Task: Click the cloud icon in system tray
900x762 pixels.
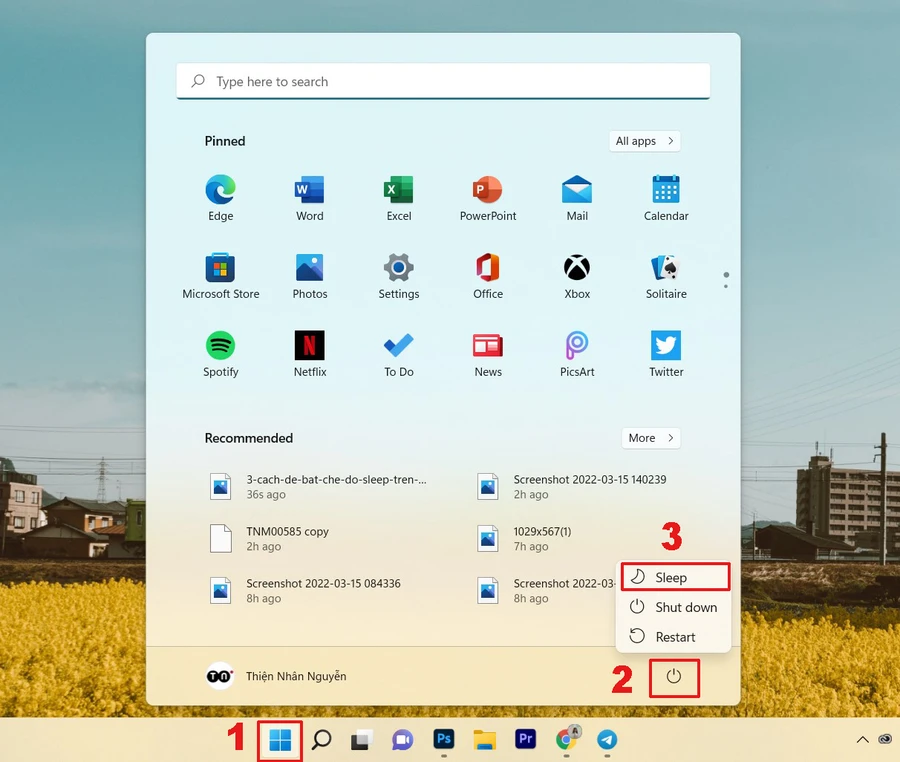Action: [x=886, y=739]
